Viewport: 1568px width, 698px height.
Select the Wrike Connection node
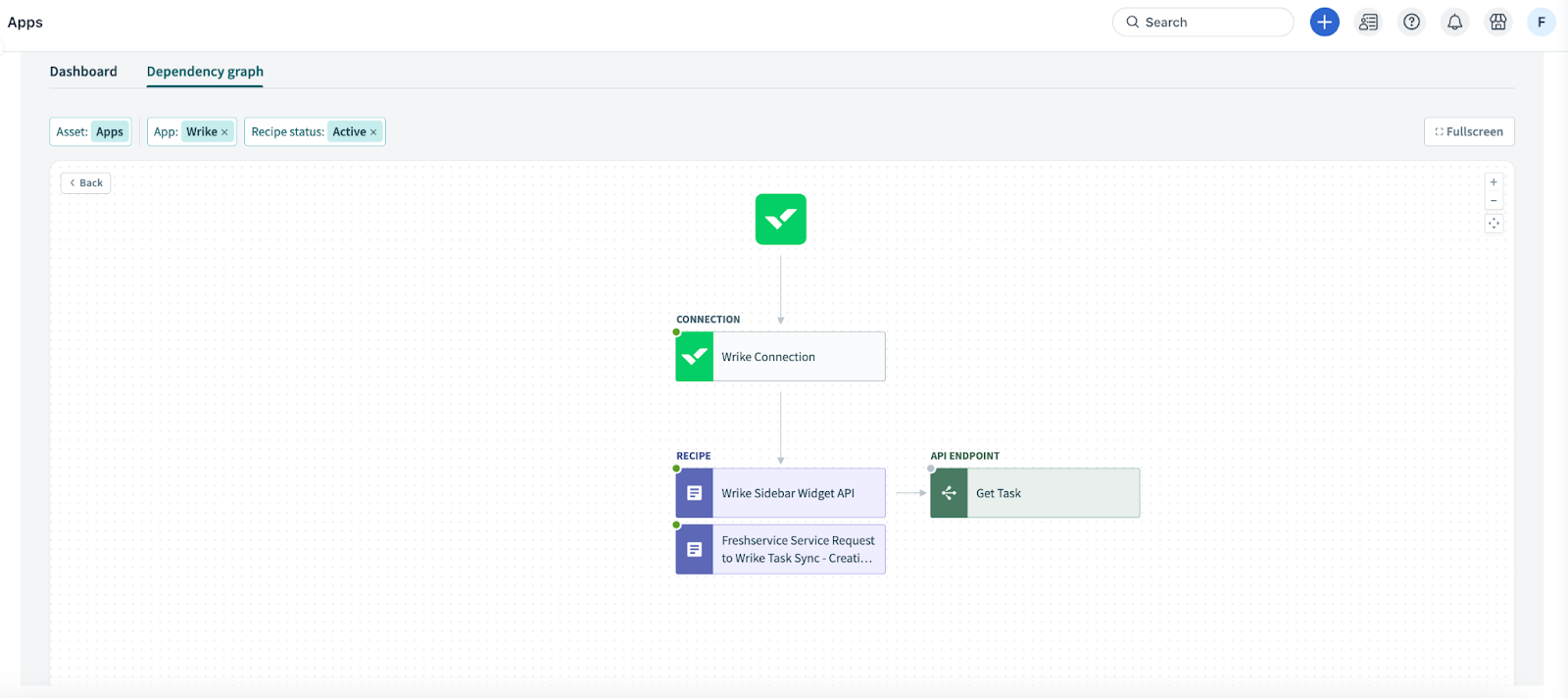780,357
